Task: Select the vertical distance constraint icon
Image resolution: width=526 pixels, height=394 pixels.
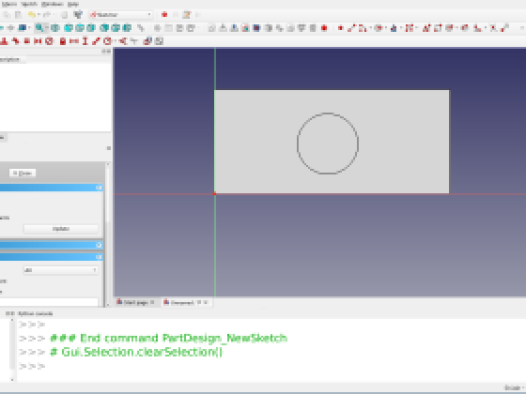Action: (85, 41)
